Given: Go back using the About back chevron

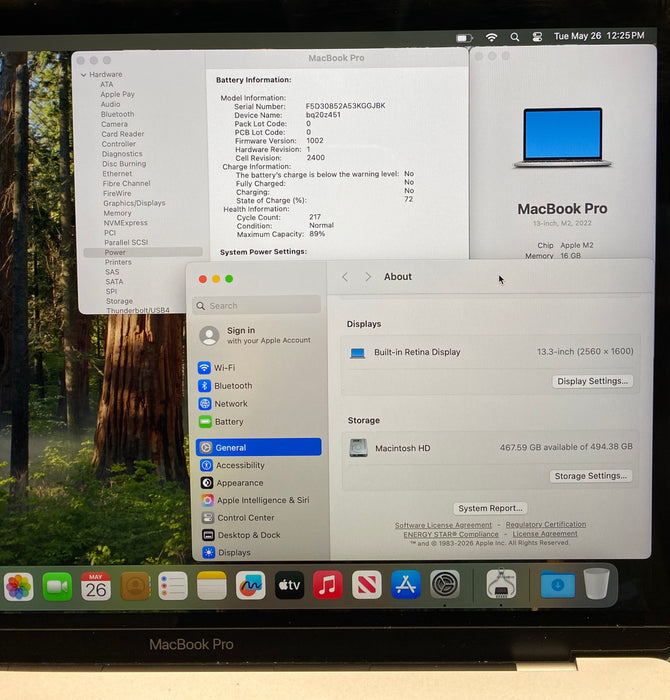Looking at the screenshot, I should [345, 277].
